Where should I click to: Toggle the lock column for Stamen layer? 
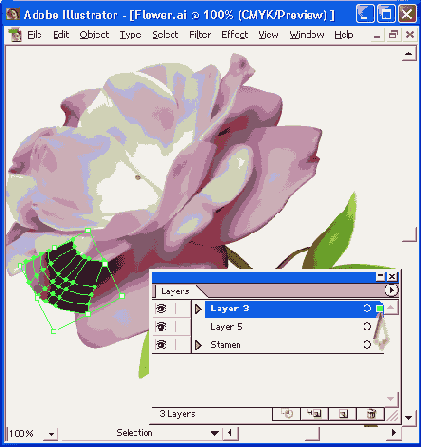point(183,345)
